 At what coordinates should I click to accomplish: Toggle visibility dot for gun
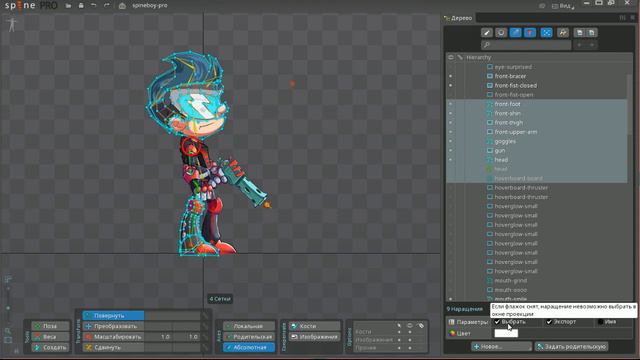(451, 151)
